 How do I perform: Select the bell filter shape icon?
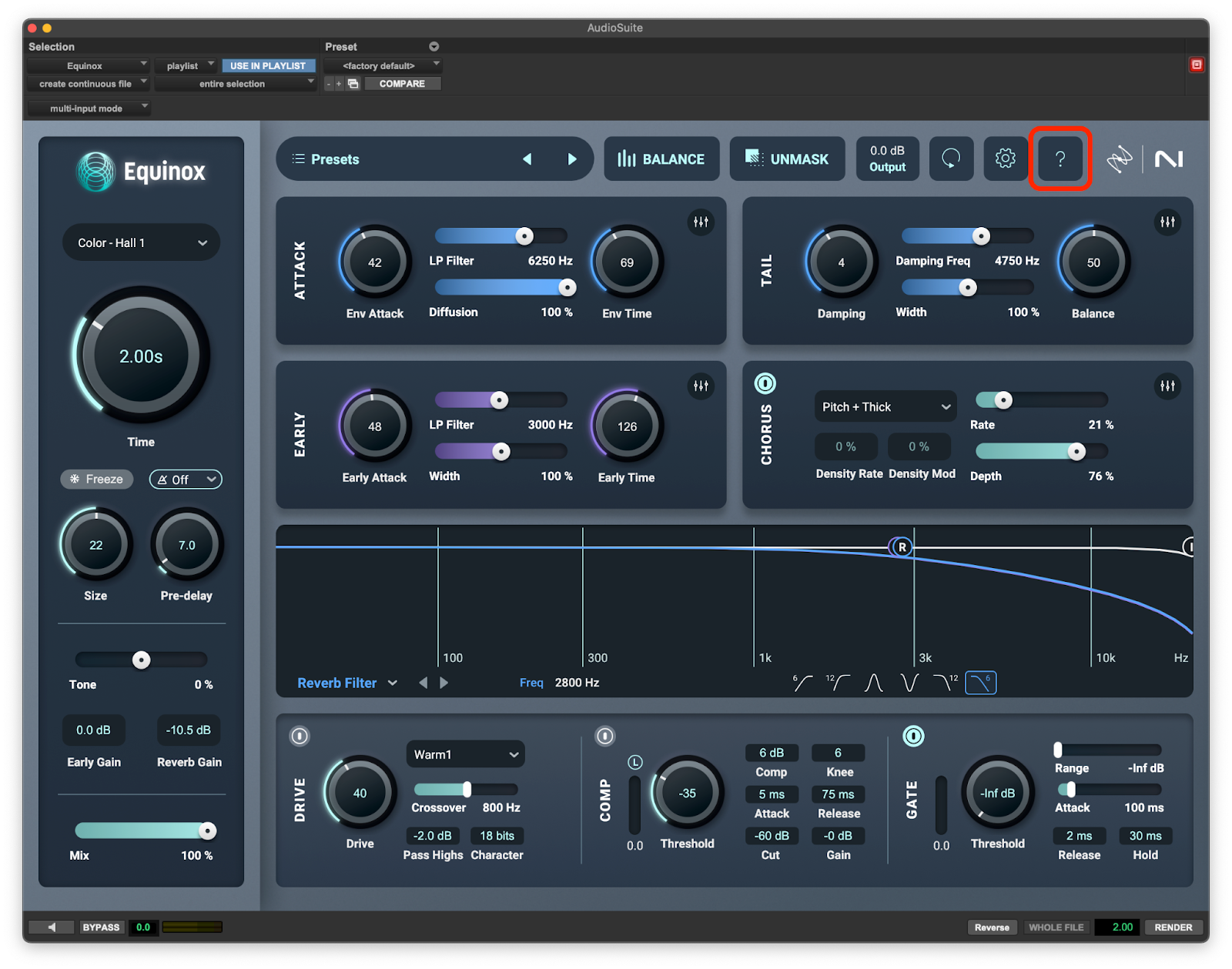tap(873, 683)
